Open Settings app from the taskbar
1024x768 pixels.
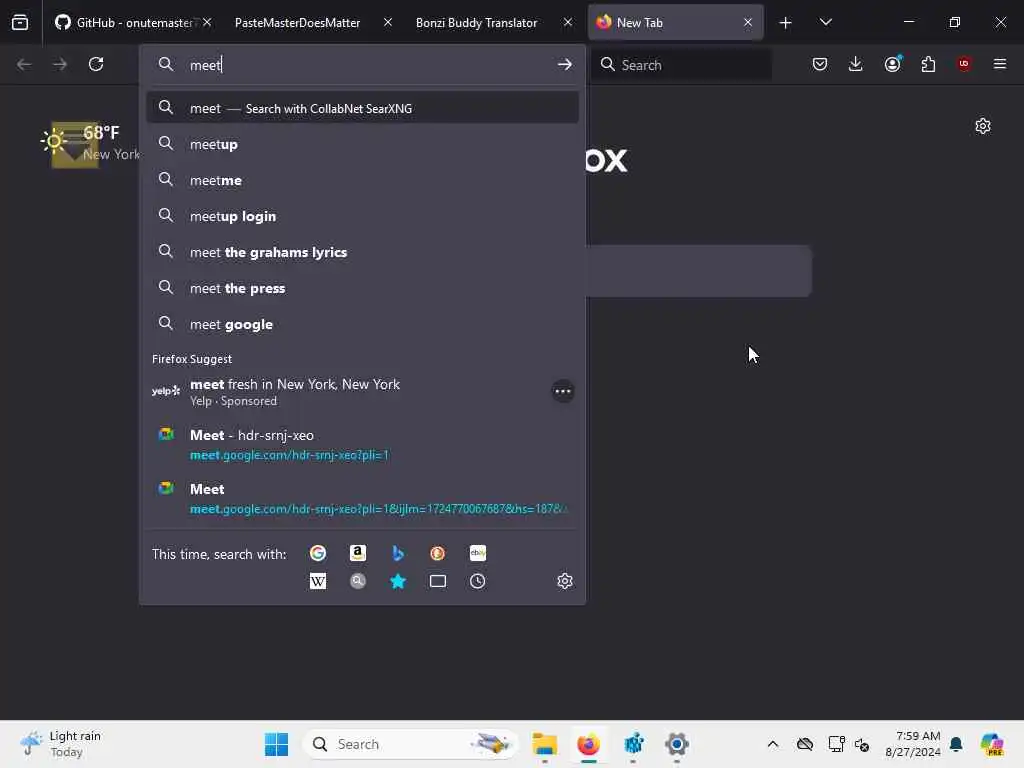[x=677, y=744]
